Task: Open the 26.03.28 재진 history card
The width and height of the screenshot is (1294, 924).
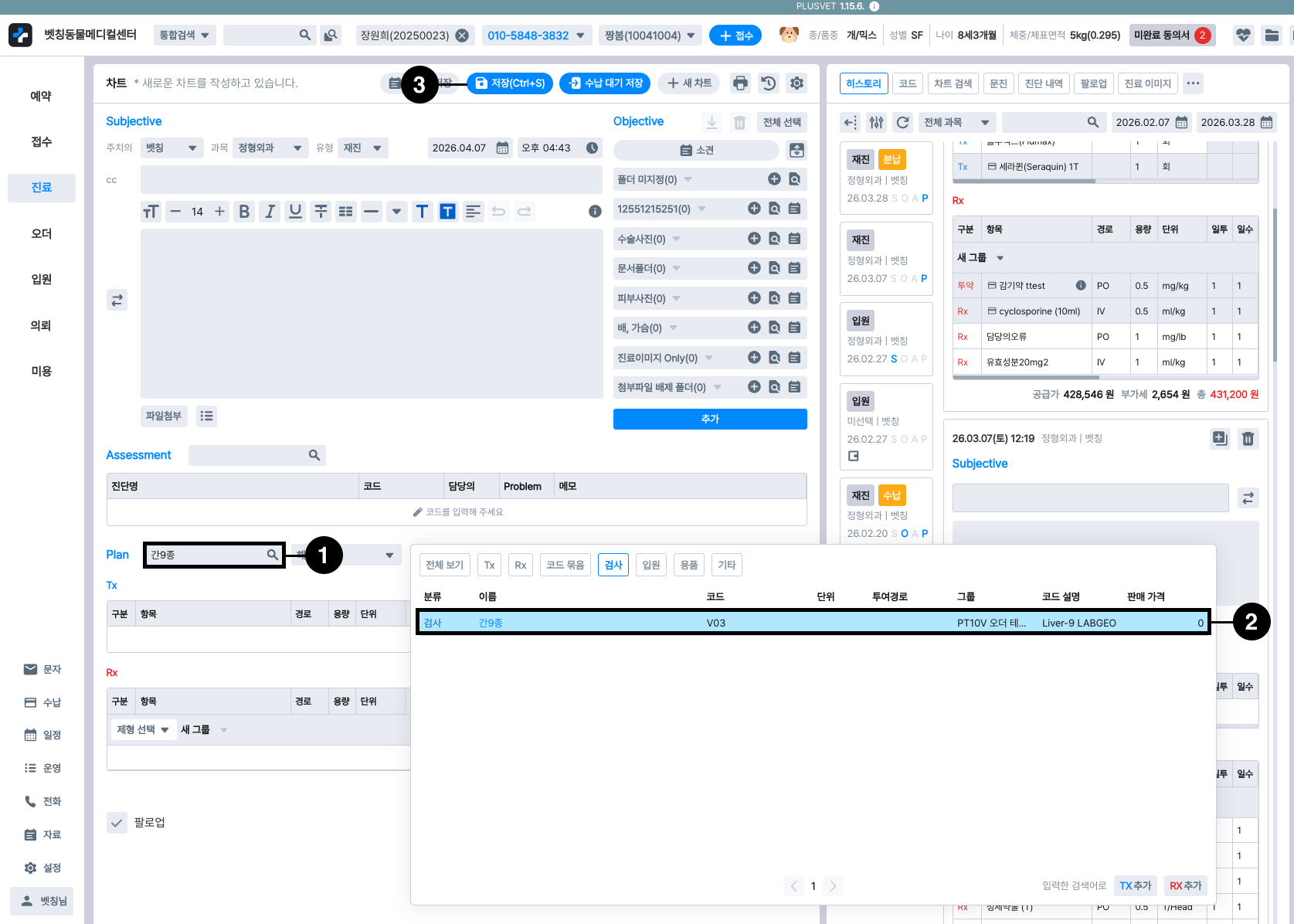Action: tap(886, 178)
